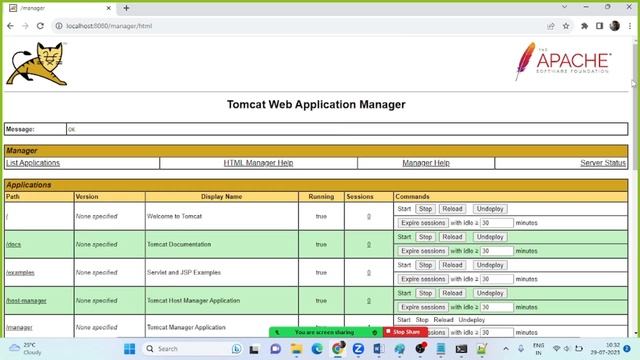Open the terminal app on taskbar
This screenshot has width=640, height=360.
pos(461,349)
